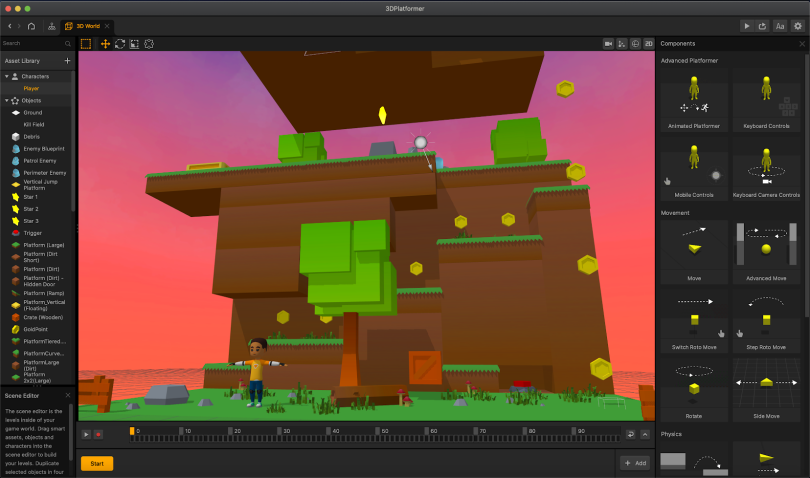810x478 pixels.
Task: Click the camera icon above viewport
Action: [x=607, y=44]
